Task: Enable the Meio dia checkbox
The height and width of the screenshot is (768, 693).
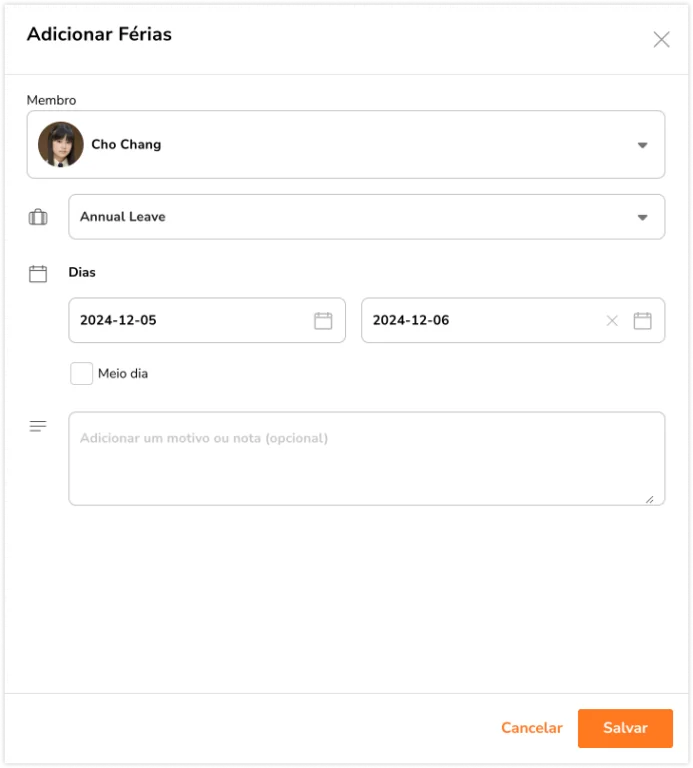Action: click(x=81, y=374)
